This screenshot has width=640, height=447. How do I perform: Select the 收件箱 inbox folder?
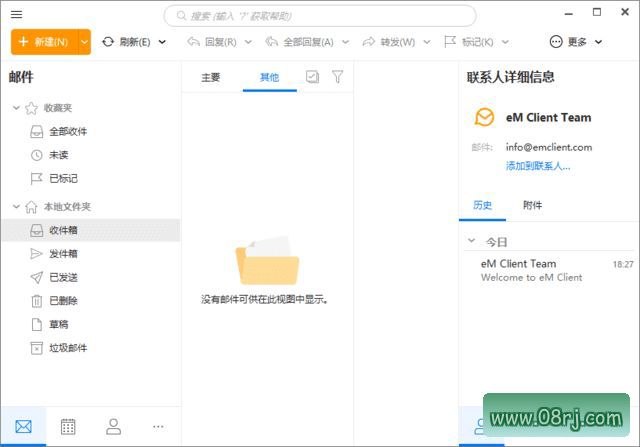tap(91, 230)
